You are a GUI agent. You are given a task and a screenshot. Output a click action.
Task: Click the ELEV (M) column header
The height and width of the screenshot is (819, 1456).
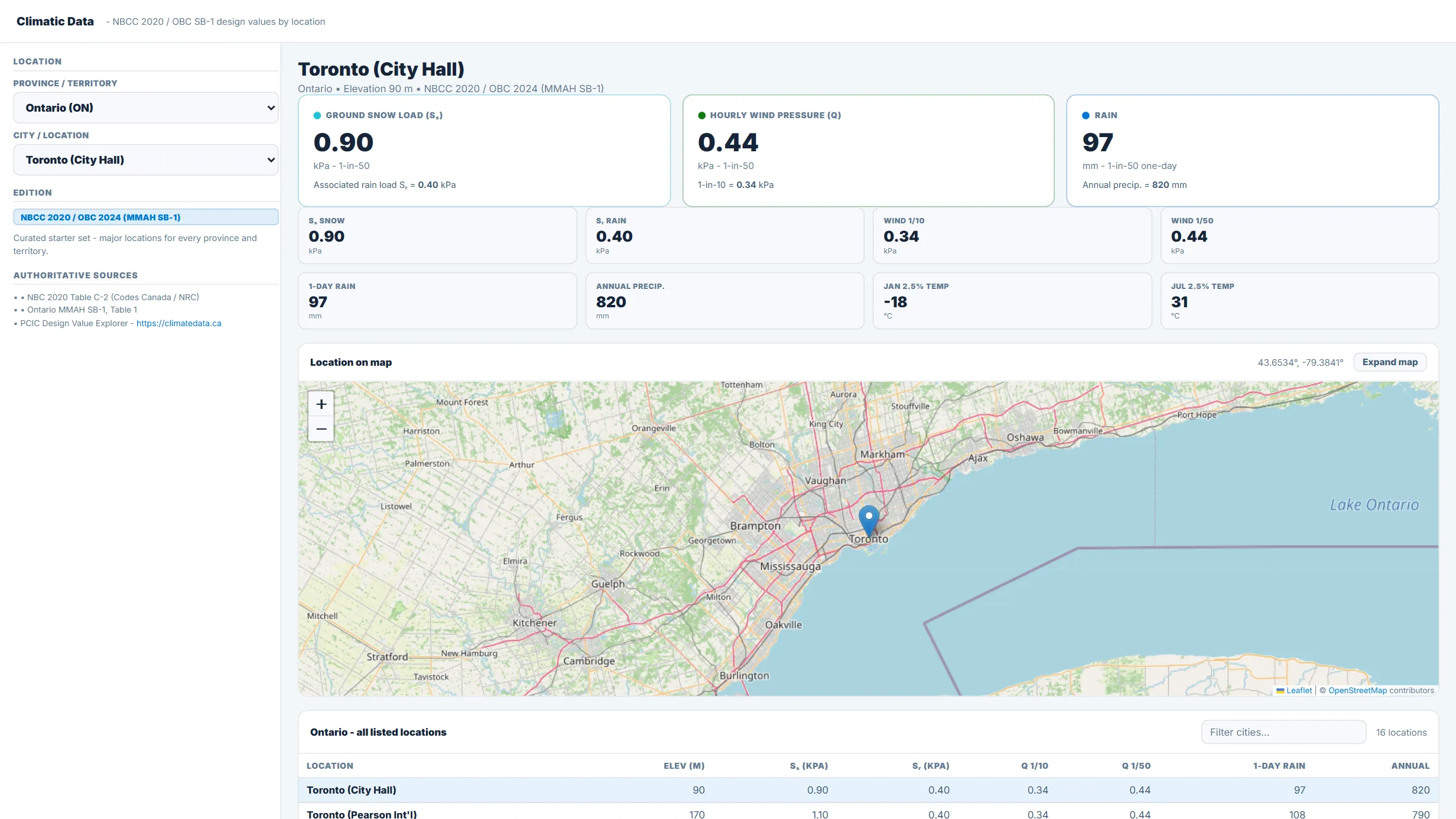pos(684,766)
